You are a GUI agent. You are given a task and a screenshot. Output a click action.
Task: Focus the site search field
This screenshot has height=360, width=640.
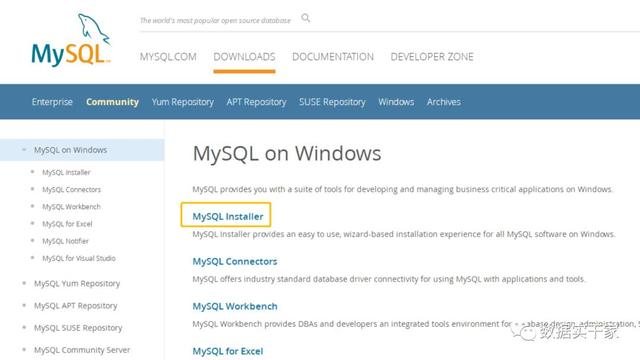pyautogui.click(x=216, y=20)
